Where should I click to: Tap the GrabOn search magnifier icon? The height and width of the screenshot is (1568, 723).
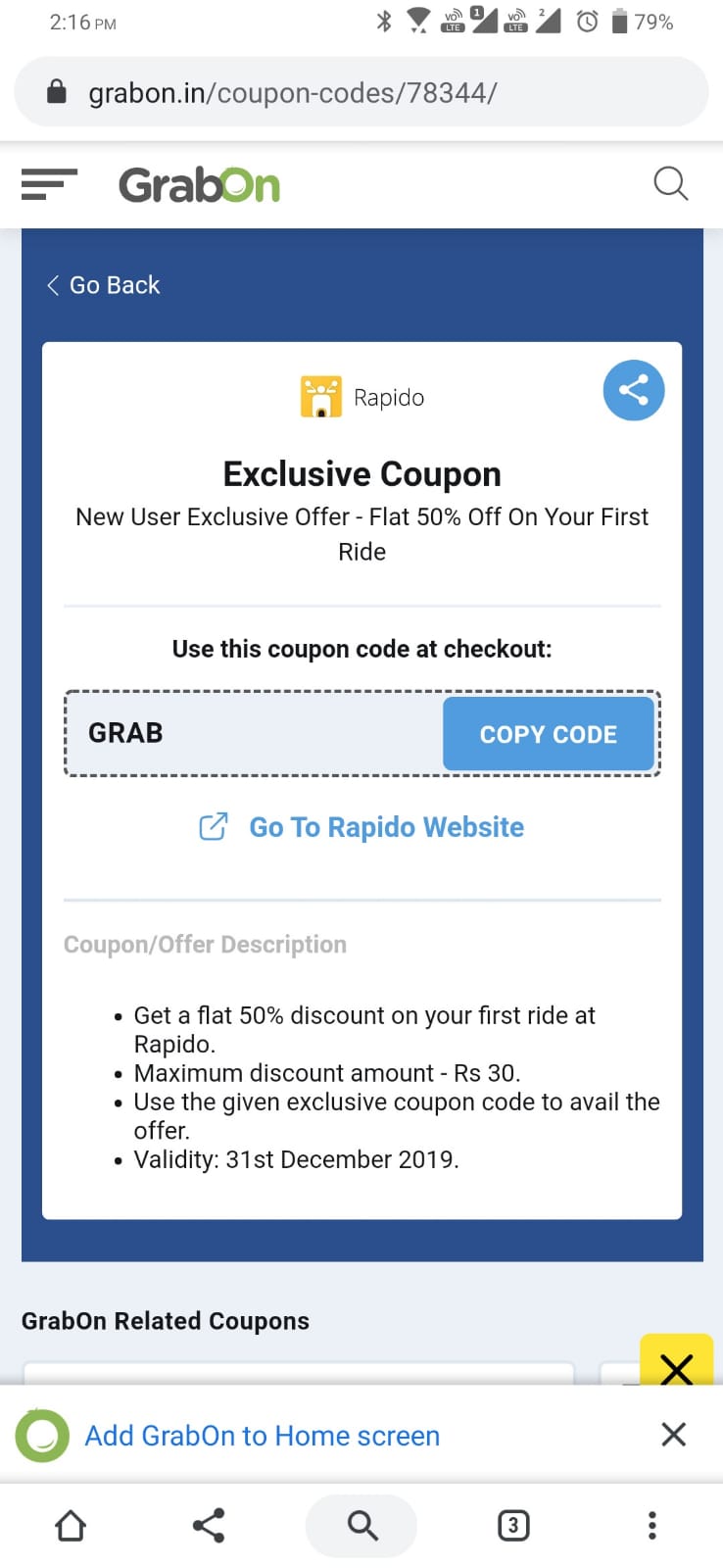tap(671, 183)
